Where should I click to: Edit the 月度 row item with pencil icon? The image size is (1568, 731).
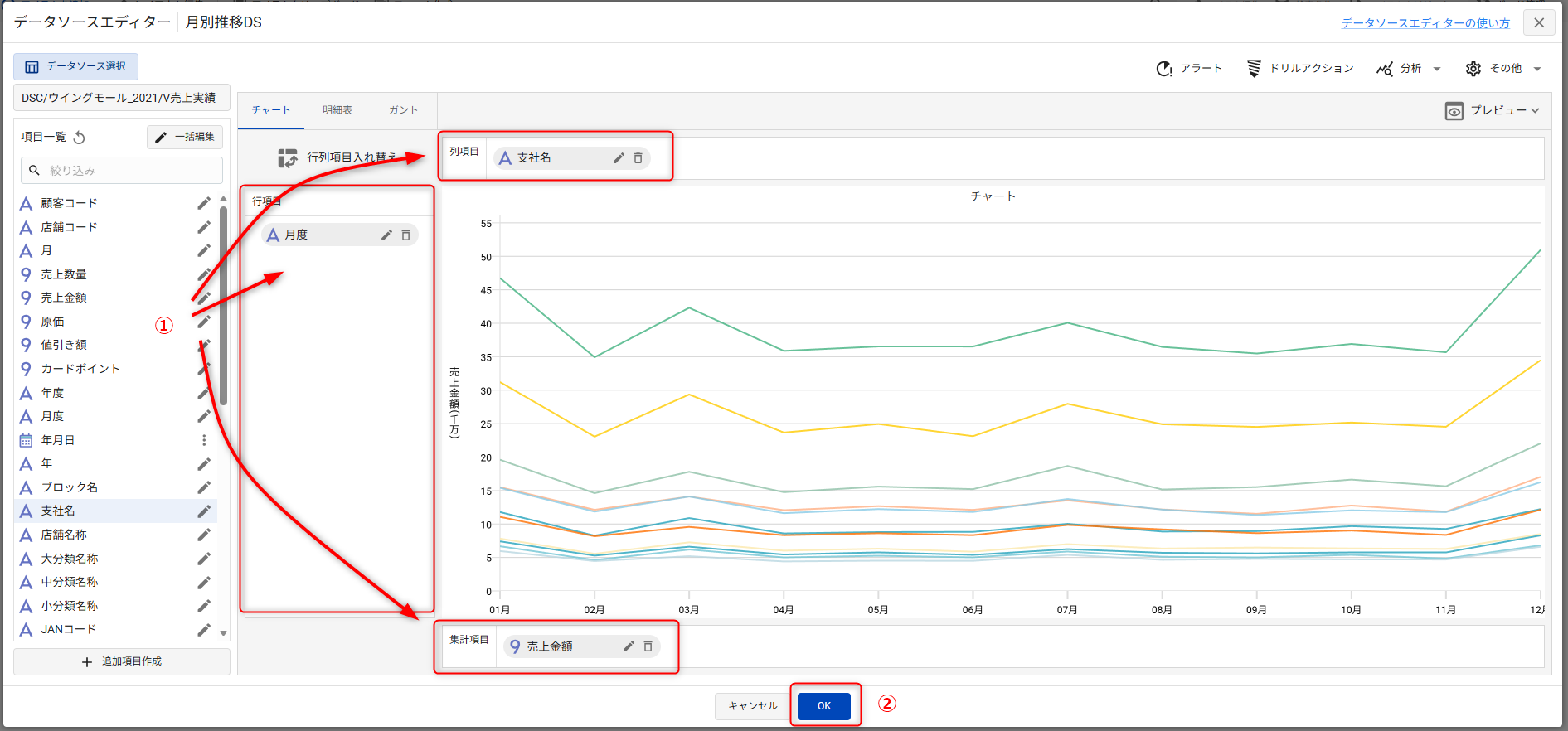386,235
